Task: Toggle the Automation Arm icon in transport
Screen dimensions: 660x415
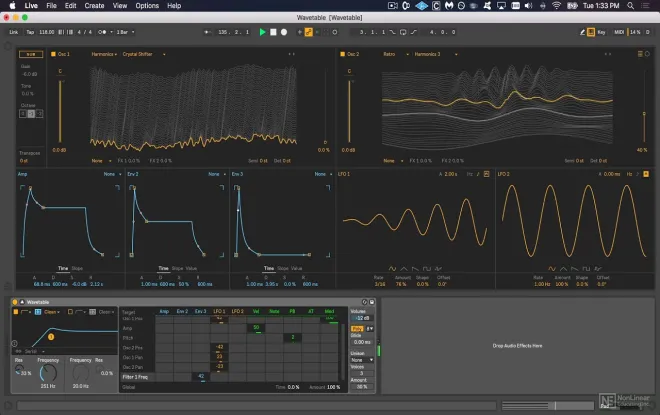Action: tap(309, 32)
